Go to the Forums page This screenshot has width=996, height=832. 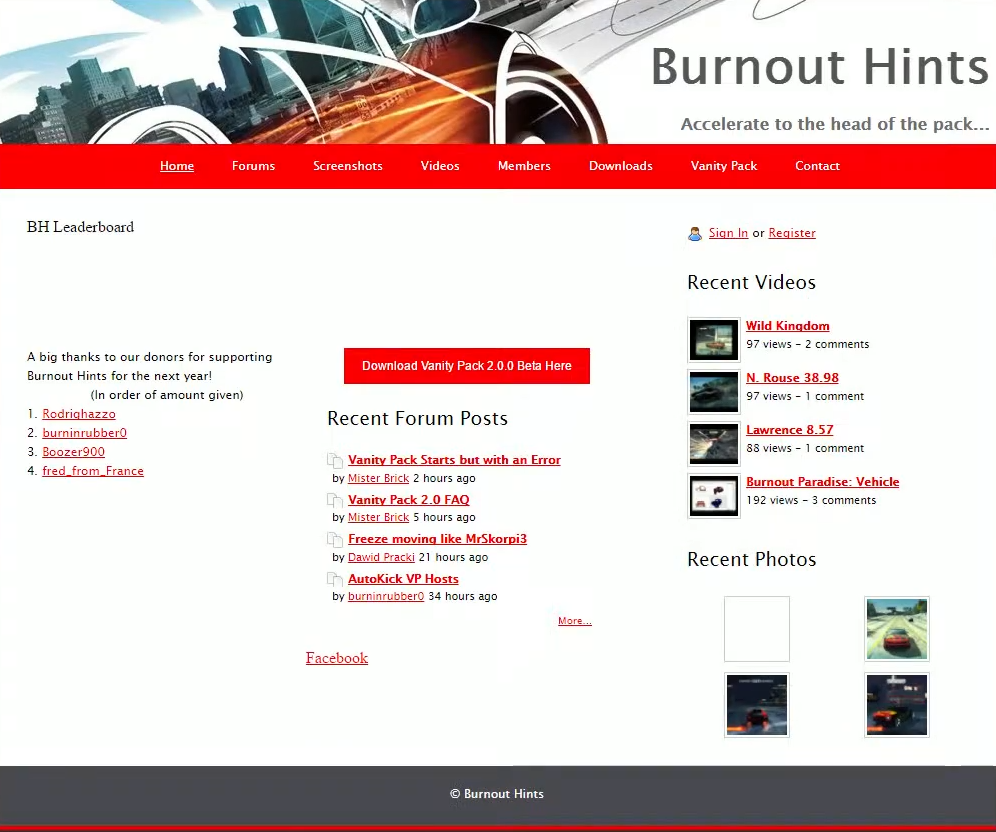pyautogui.click(x=253, y=166)
